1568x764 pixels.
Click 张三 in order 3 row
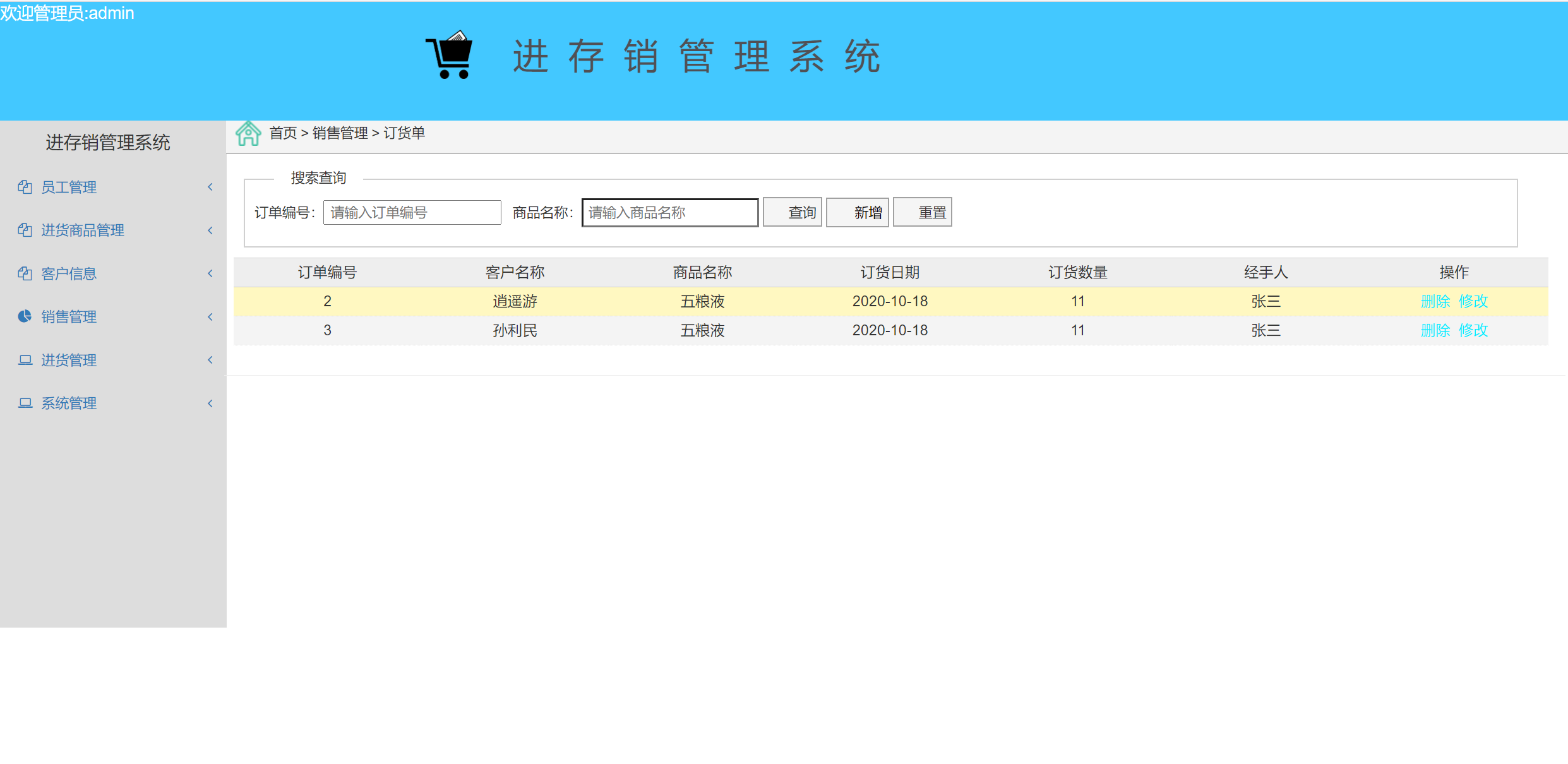[1266, 330]
